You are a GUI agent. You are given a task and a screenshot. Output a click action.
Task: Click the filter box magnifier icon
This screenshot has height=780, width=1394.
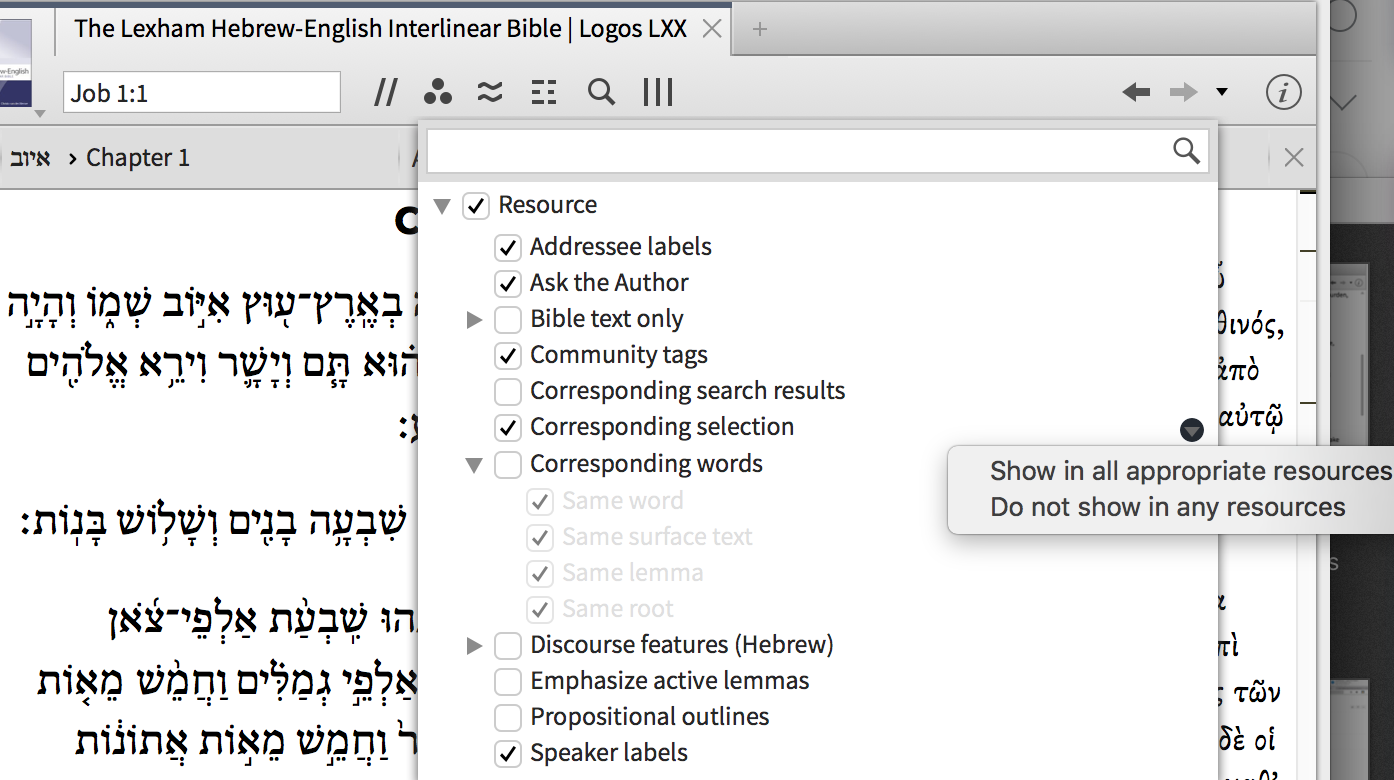coord(1187,151)
